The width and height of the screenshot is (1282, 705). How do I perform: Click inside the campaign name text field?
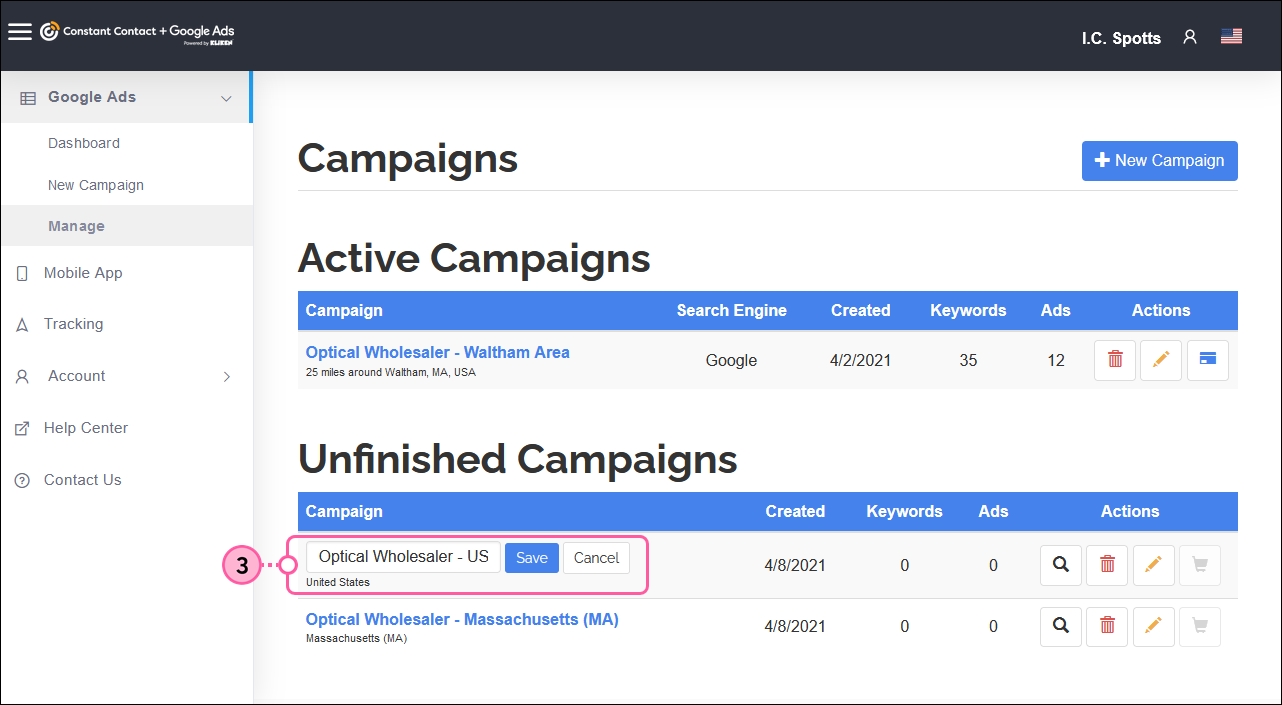[x=403, y=556]
